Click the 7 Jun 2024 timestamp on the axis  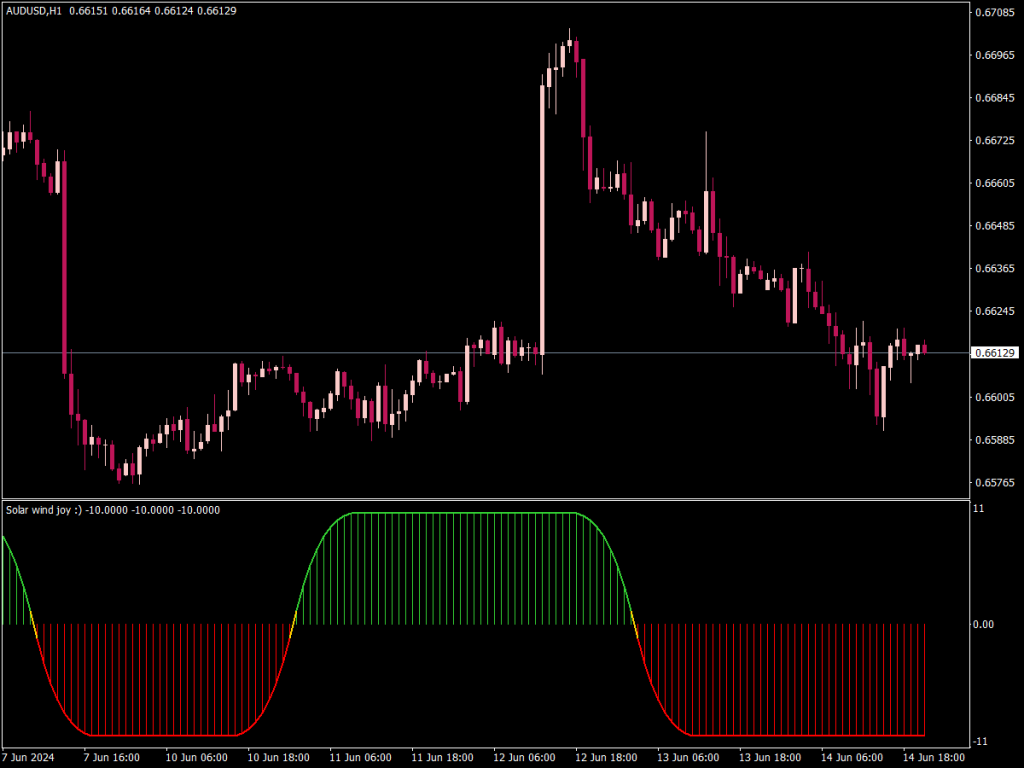(30, 757)
